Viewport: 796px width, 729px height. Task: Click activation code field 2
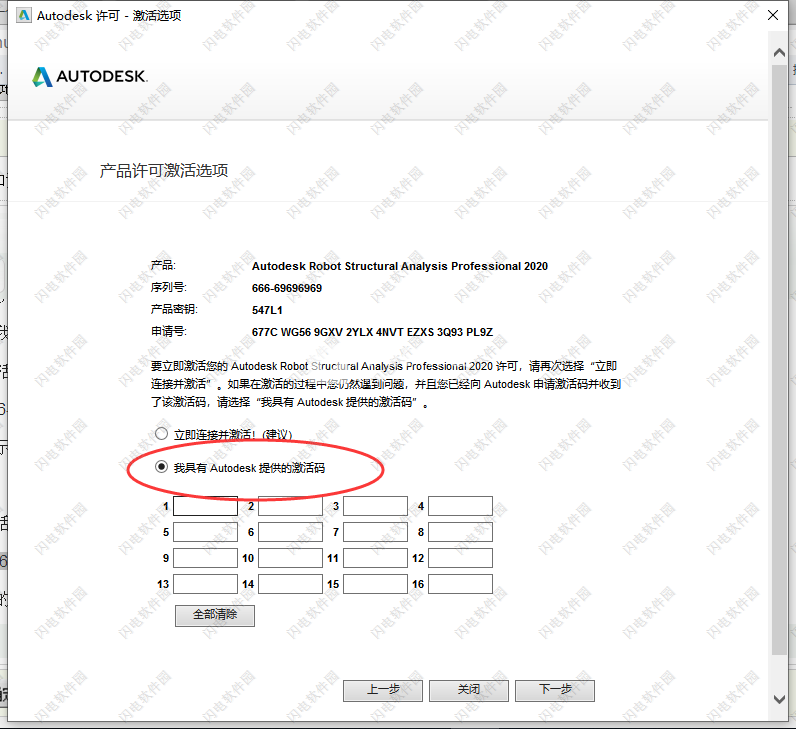click(290, 506)
